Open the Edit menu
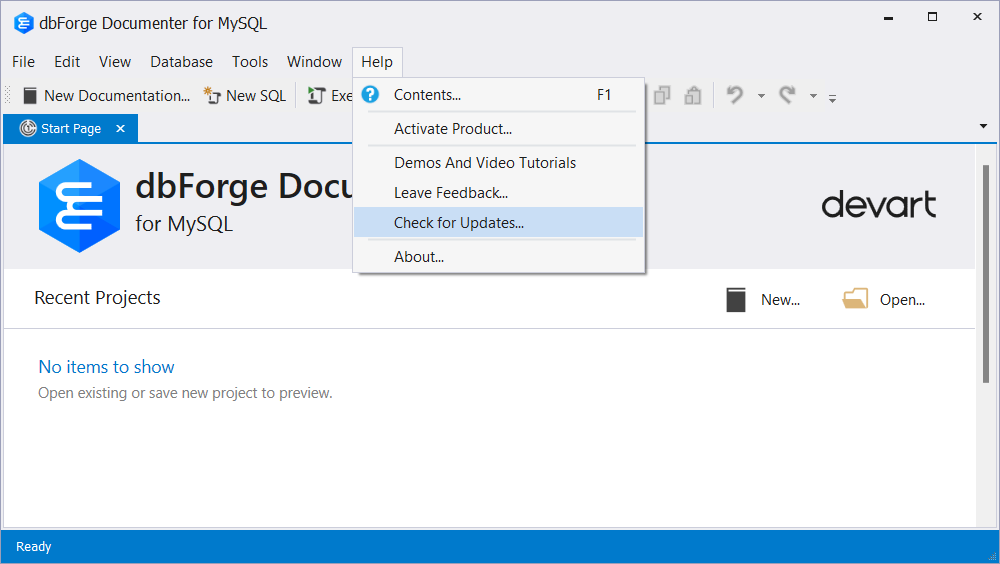The height and width of the screenshot is (564, 1000). tap(67, 62)
